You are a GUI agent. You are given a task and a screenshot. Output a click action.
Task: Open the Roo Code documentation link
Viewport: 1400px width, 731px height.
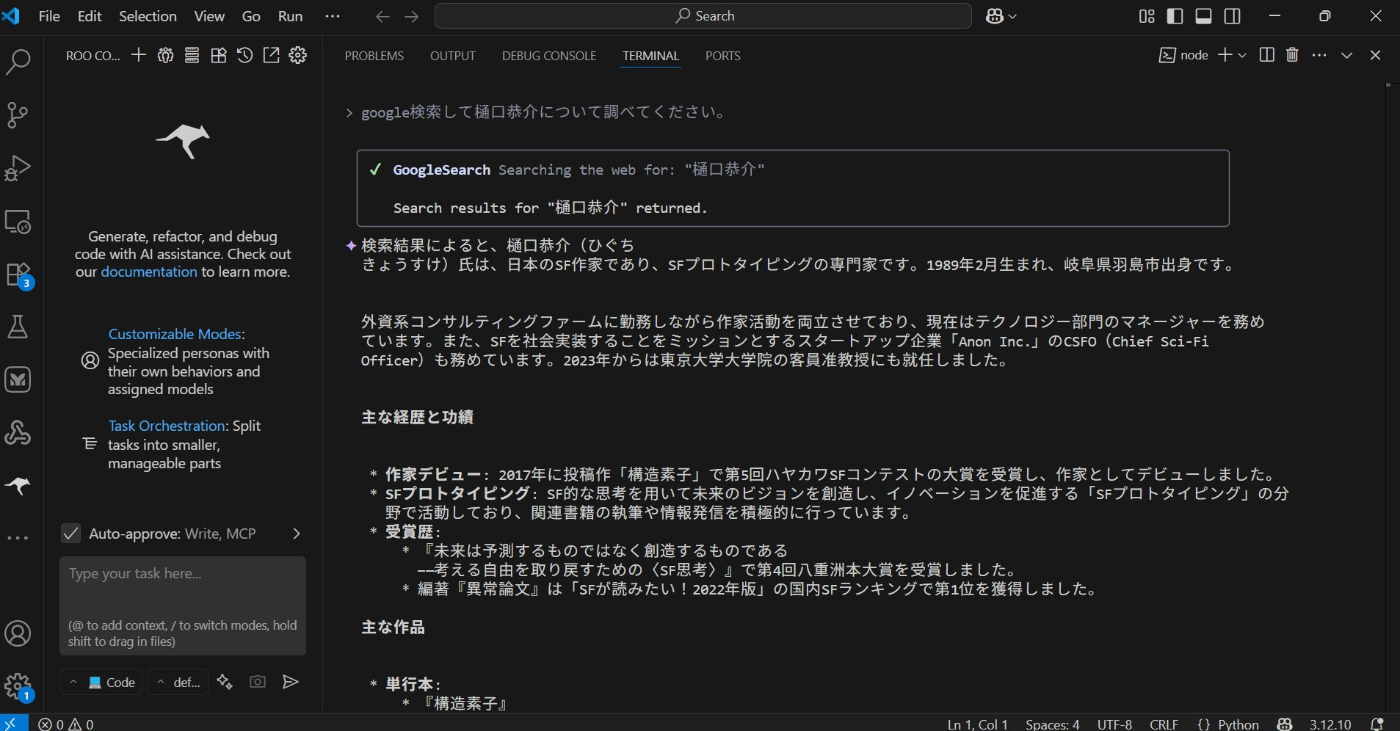click(149, 272)
